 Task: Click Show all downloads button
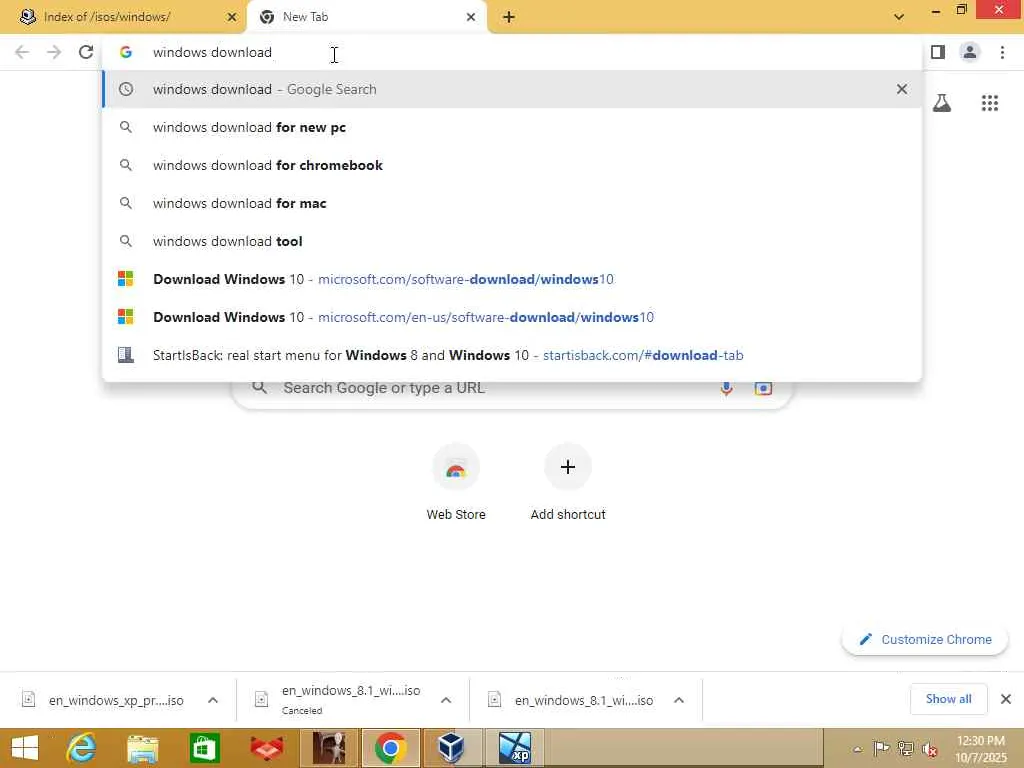(948, 699)
